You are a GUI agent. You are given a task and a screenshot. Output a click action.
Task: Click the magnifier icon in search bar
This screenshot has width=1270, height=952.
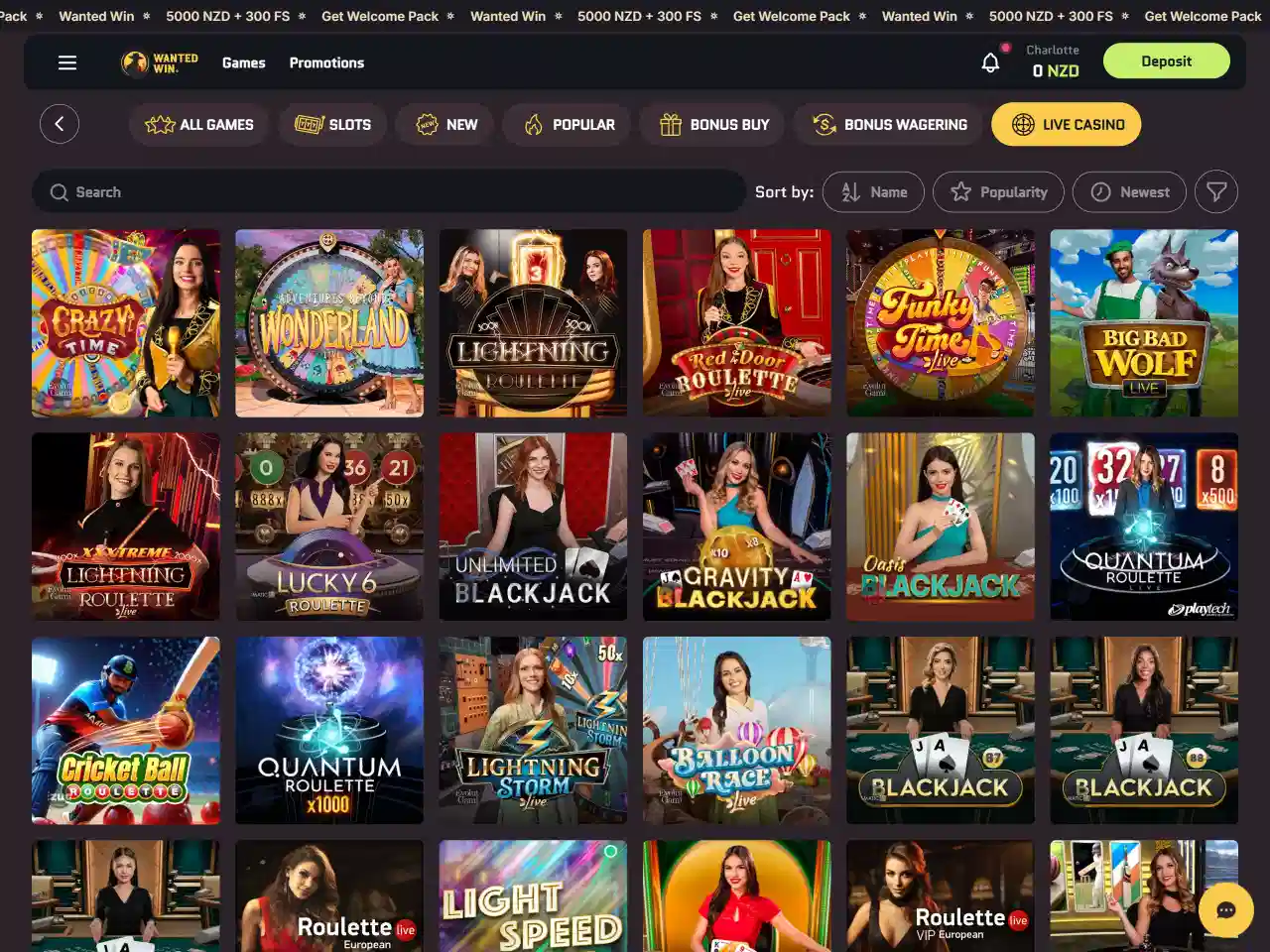point(60,192)
